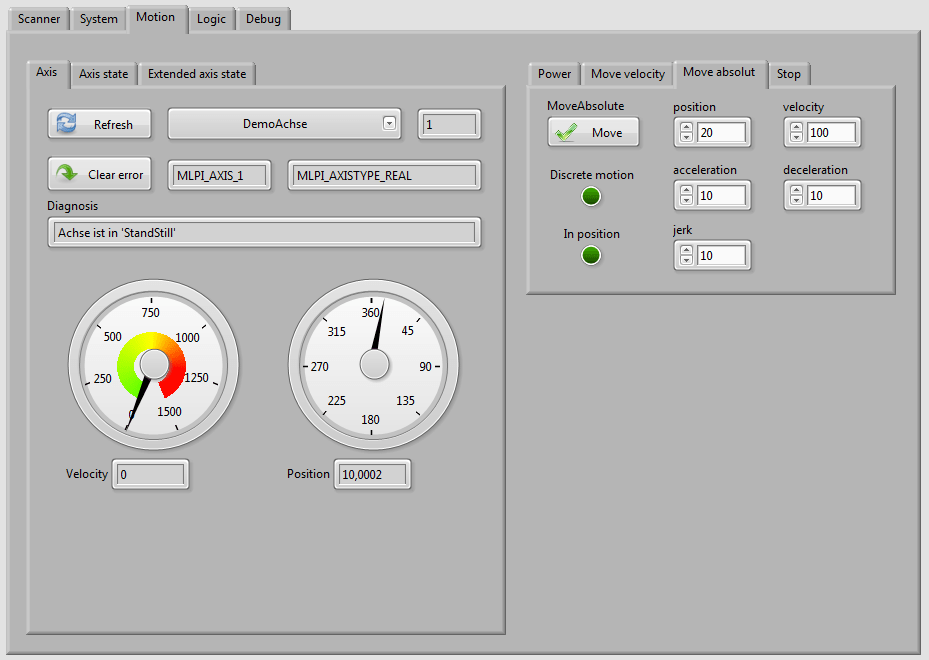Click the dropdown arrow next to DemoAchse
This screenshot has height=660, width=929.
click(x=390, y=121)
